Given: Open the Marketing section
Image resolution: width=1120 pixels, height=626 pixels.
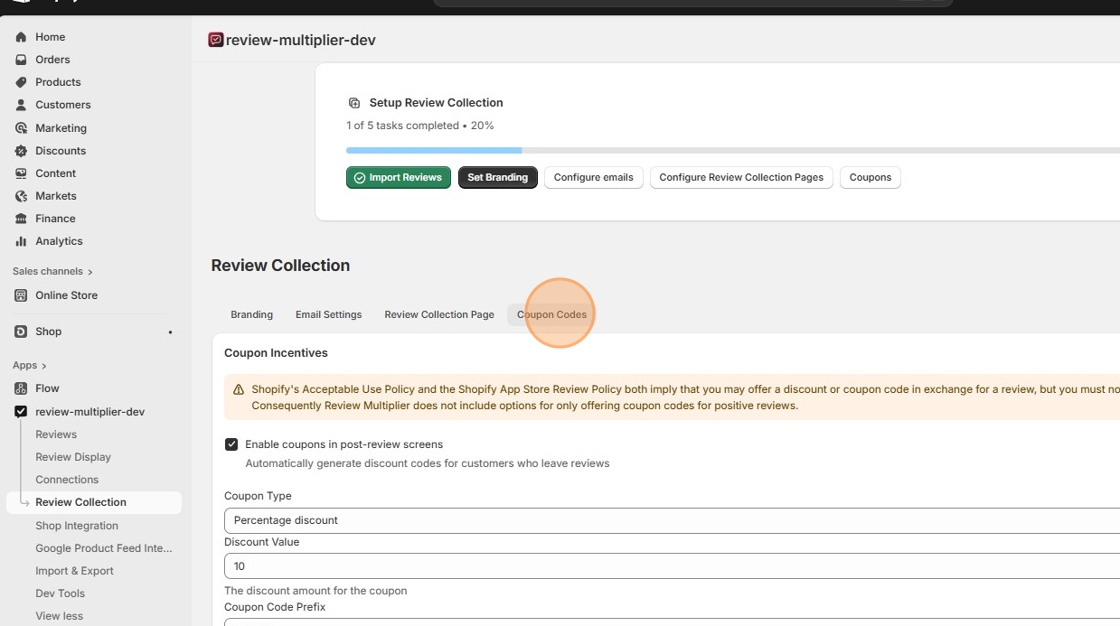Looking at the screenshot, I should [x=21, y=127].
